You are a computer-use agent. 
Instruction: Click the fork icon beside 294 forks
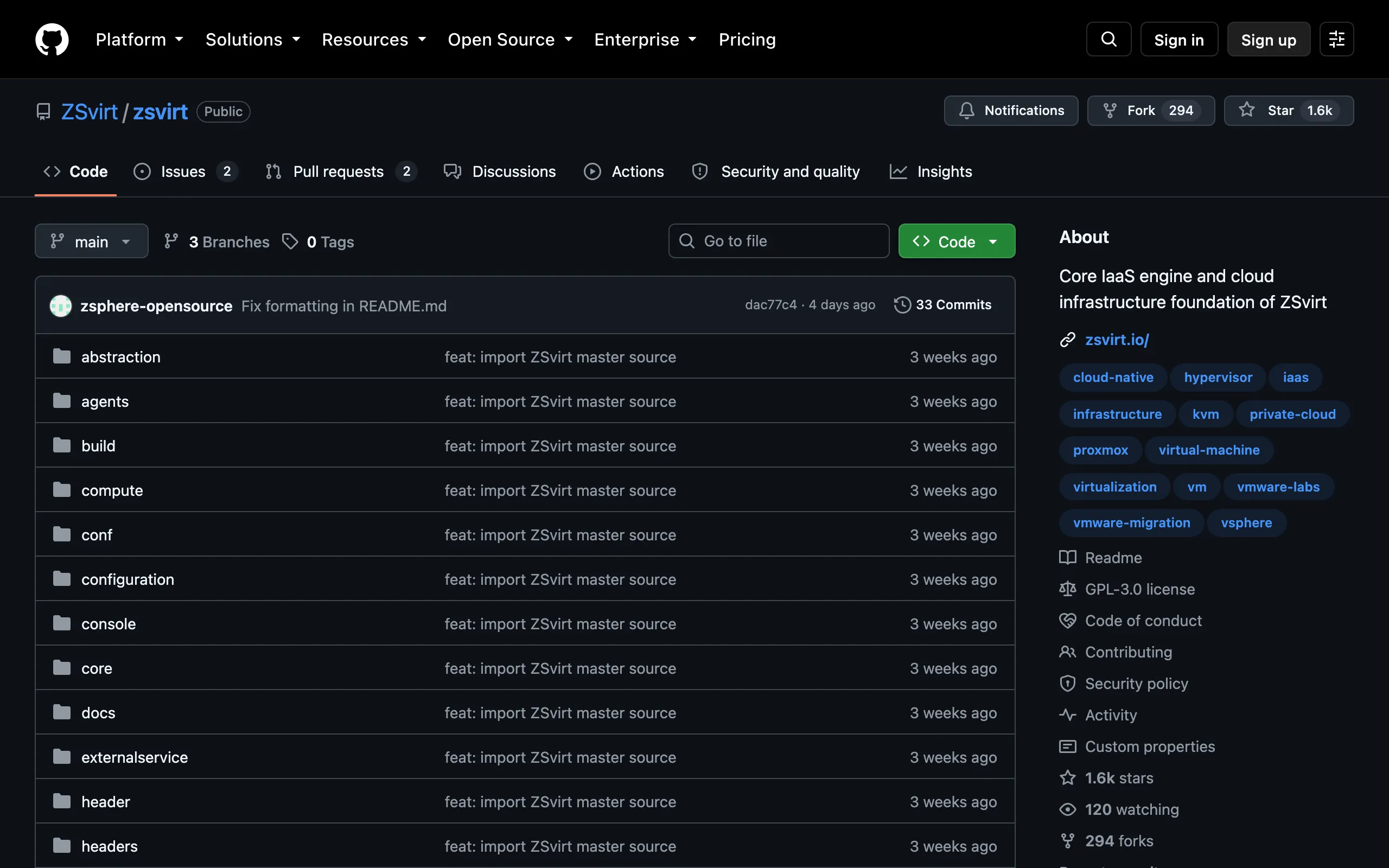pos(1067,841)
